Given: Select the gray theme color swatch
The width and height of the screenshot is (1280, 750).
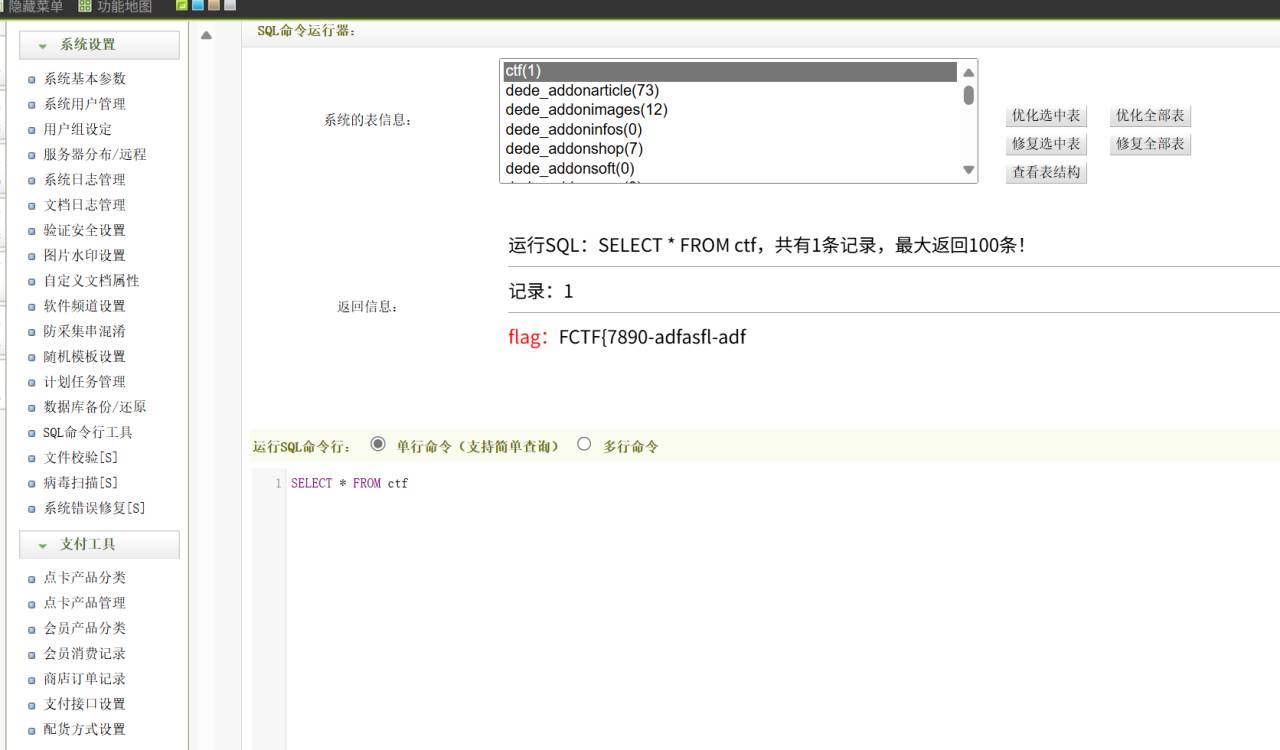Looking at the screenshot, I should click(x=230, y=5).
